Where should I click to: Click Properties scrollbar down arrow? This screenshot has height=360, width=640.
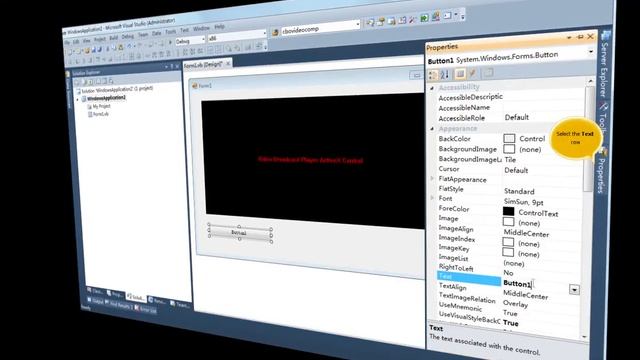pos(584,337)
